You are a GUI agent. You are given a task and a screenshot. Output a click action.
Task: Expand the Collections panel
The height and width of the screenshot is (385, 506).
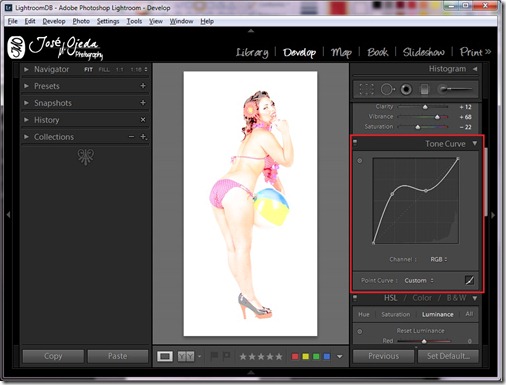click(26, 137)
